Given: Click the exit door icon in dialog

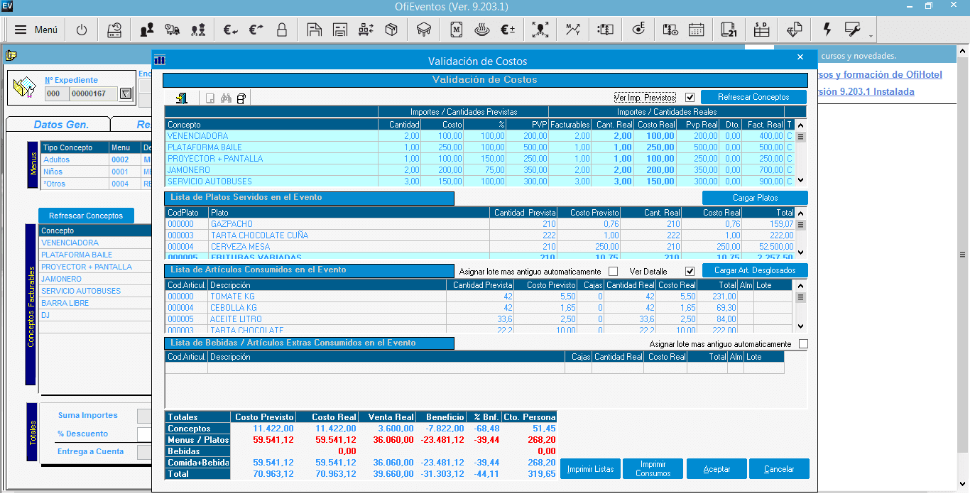Looking at the screenshot, I should (x=184, y=98).
